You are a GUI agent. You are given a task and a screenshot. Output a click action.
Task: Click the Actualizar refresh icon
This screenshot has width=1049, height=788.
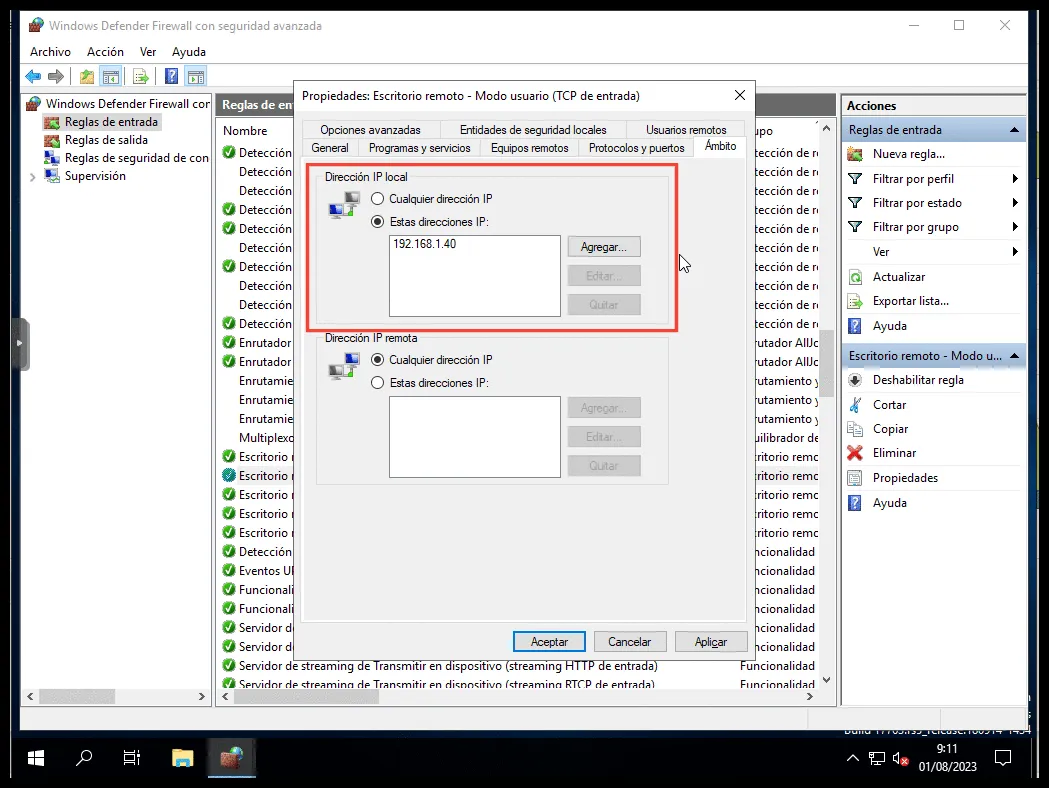click(855, 277)
